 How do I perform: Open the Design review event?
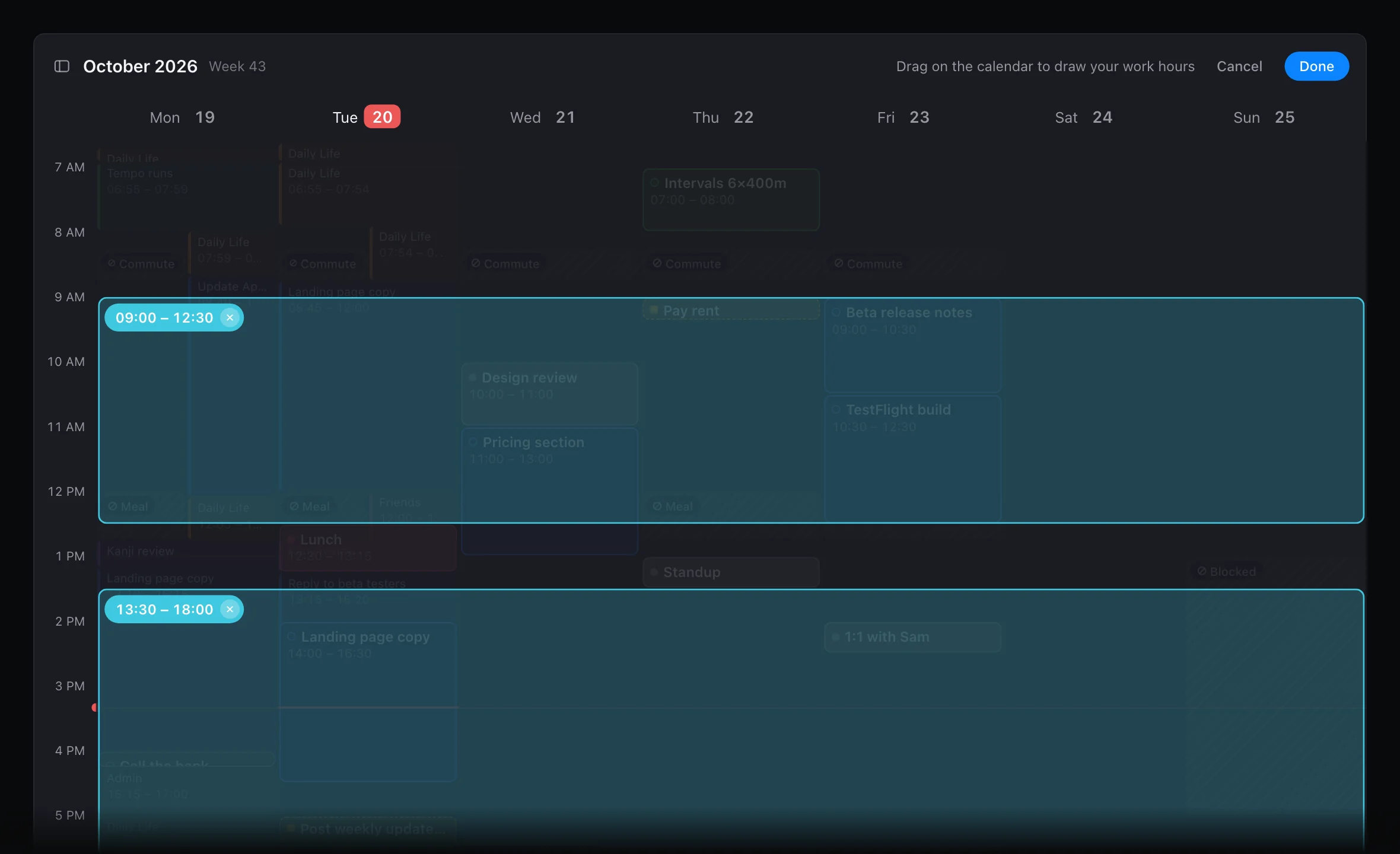[x=549, y=394]
